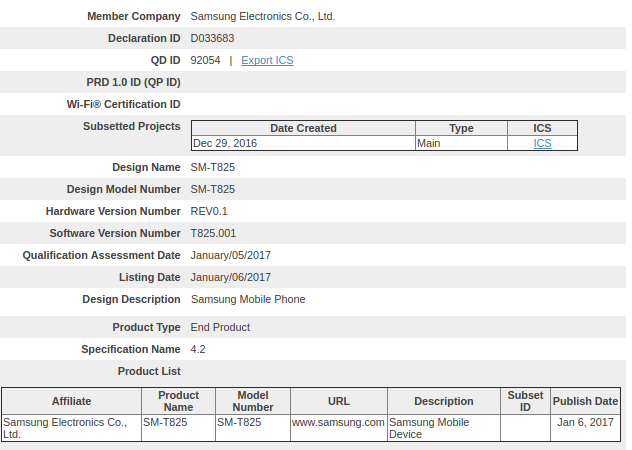The height and width of the screenshot is (450, 632).
Task: Select QD ID value 92054
Action: [205, 60]
